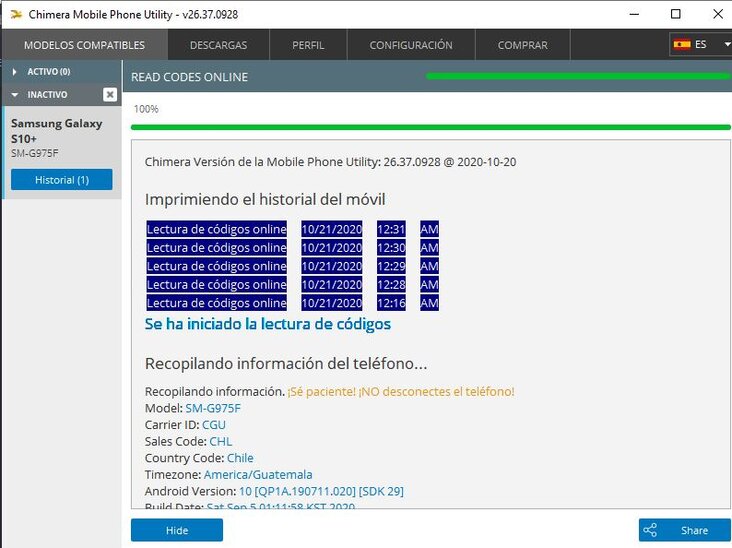Select the 12:30 row date 10/21/2020
Screen dimensions: 732x548
tap(332, 248)
